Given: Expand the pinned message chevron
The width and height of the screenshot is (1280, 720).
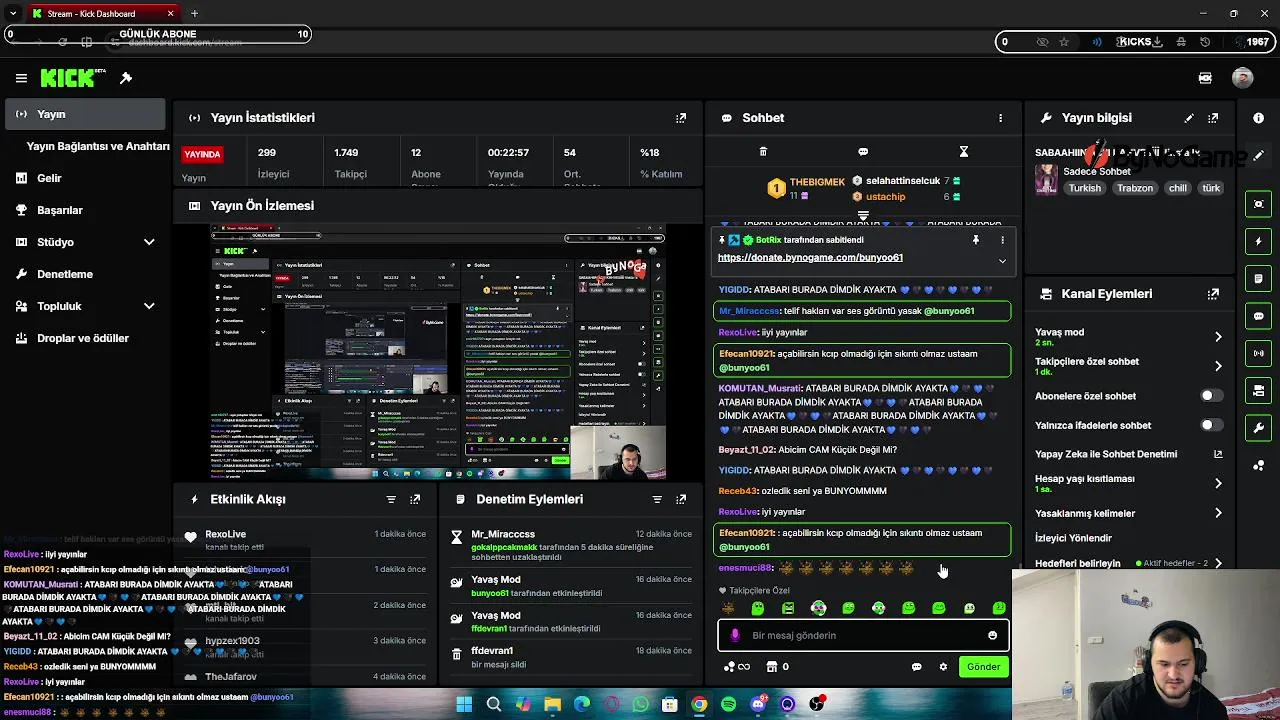Looking at the screenshot, I should (x=1002, y=261).
